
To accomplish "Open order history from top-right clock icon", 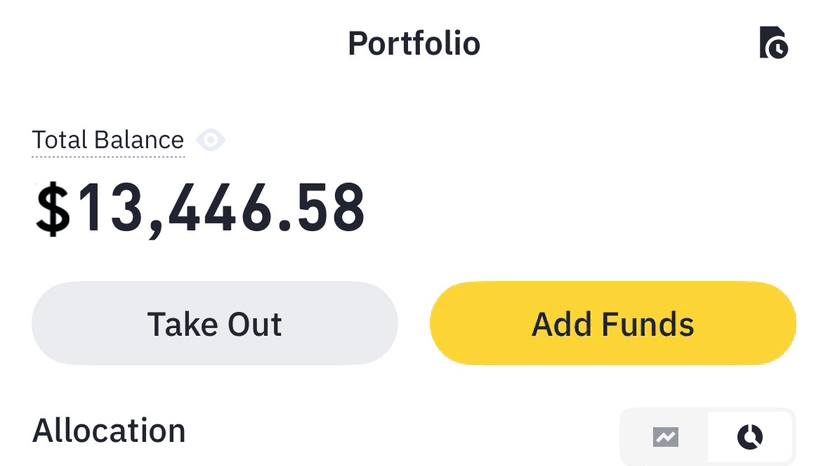I will point(773,44).
